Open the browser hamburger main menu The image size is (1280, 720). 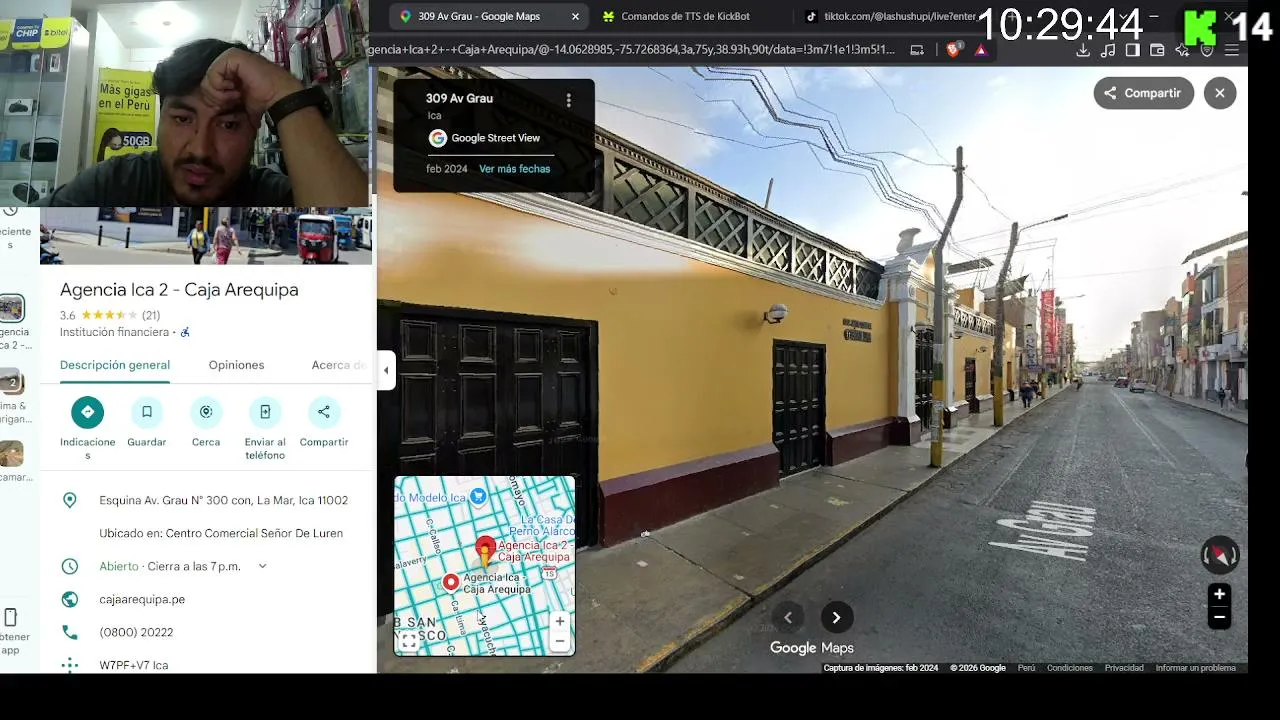tap(1232, 50)
